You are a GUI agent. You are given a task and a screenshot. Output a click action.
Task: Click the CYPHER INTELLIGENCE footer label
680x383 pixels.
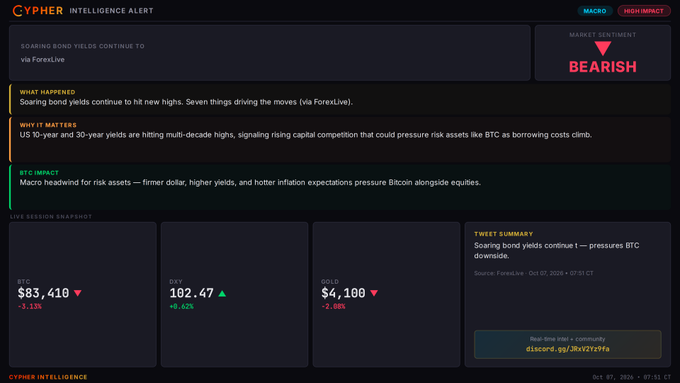[48, 377]
